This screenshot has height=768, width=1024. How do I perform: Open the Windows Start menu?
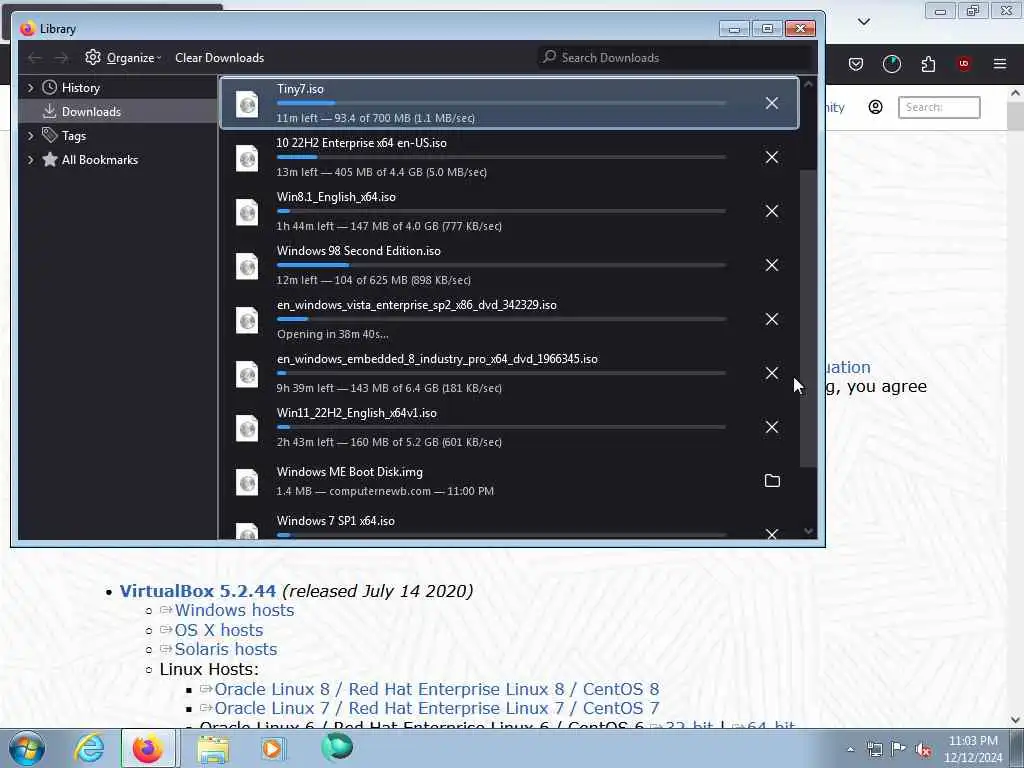point(27,748)
